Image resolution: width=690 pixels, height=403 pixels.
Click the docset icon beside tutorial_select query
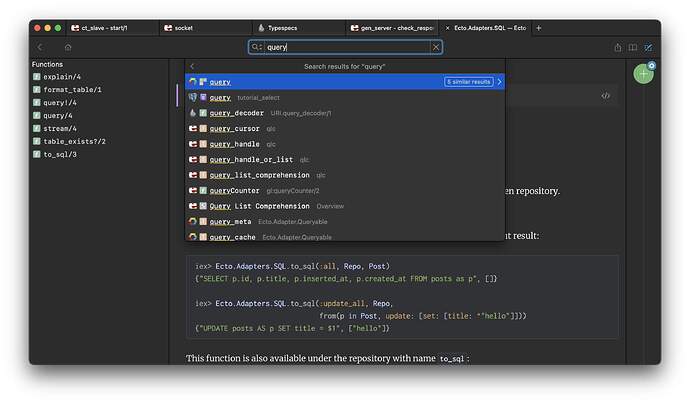[x=193, y=97]
